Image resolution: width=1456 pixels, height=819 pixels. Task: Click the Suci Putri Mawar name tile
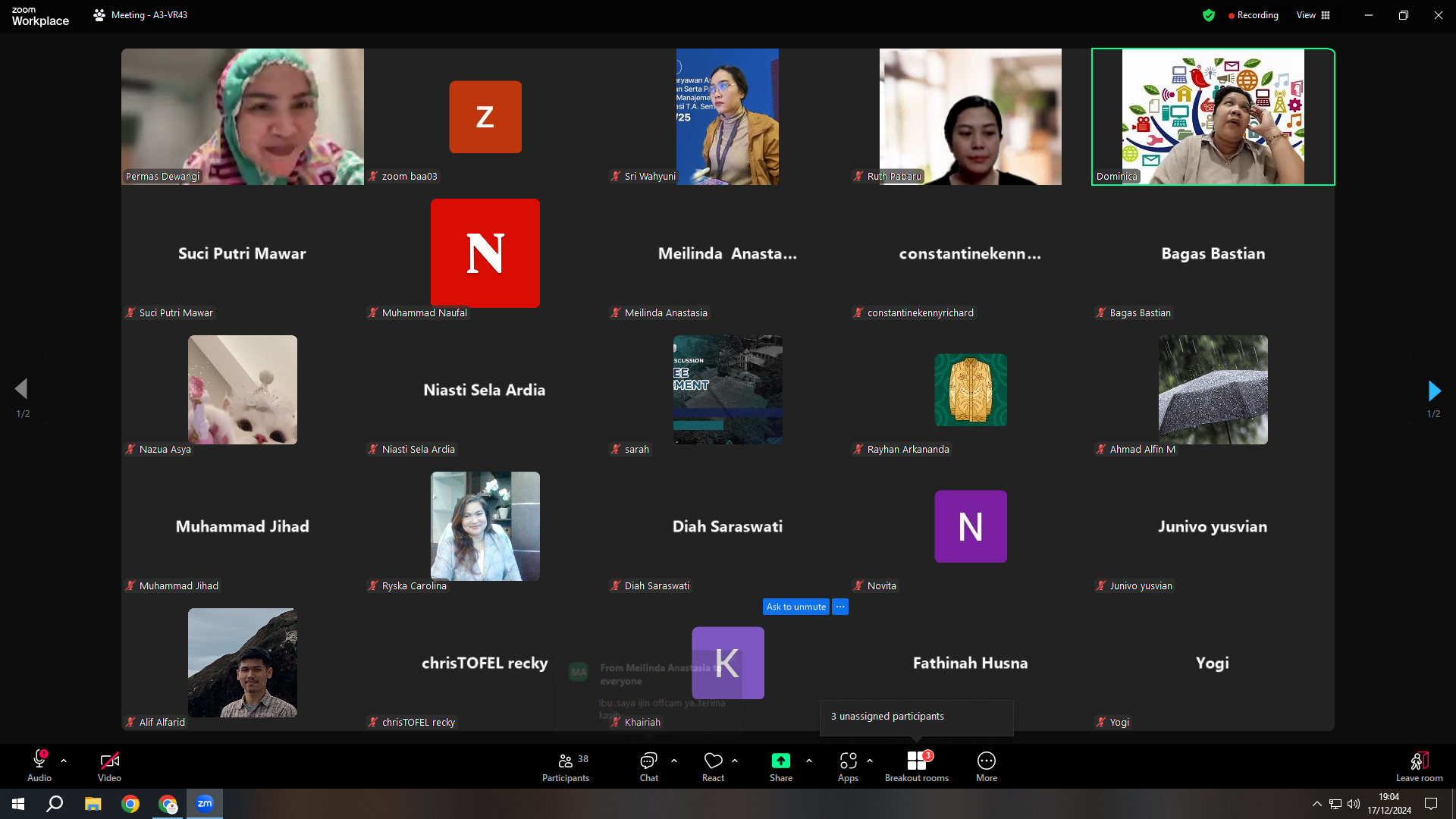(243, 253)
